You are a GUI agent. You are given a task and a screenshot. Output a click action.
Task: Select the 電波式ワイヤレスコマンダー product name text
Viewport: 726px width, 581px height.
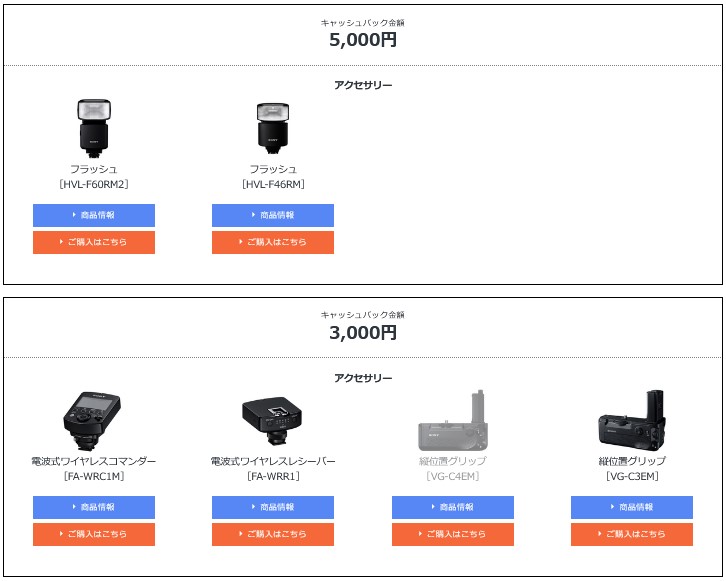click(94, 461)
